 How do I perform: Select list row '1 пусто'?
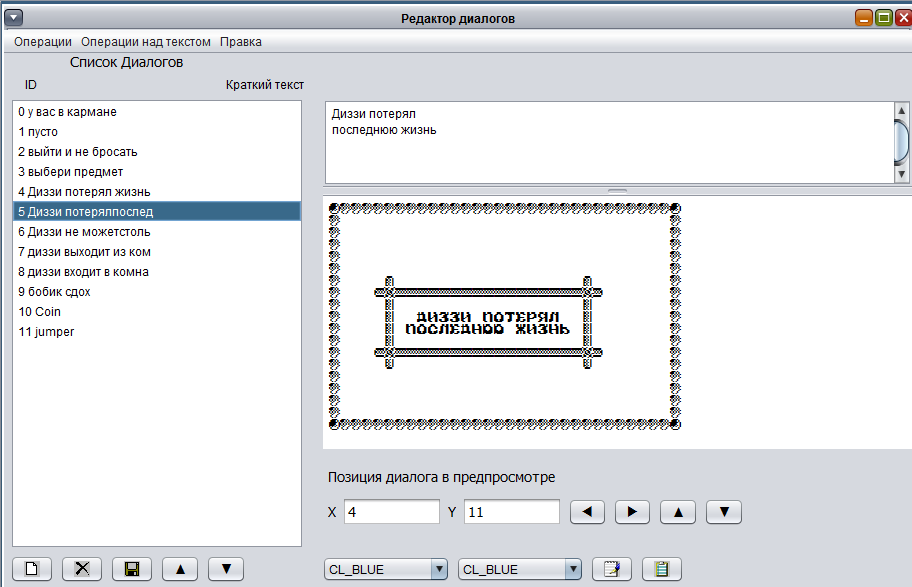pos(156,131)
